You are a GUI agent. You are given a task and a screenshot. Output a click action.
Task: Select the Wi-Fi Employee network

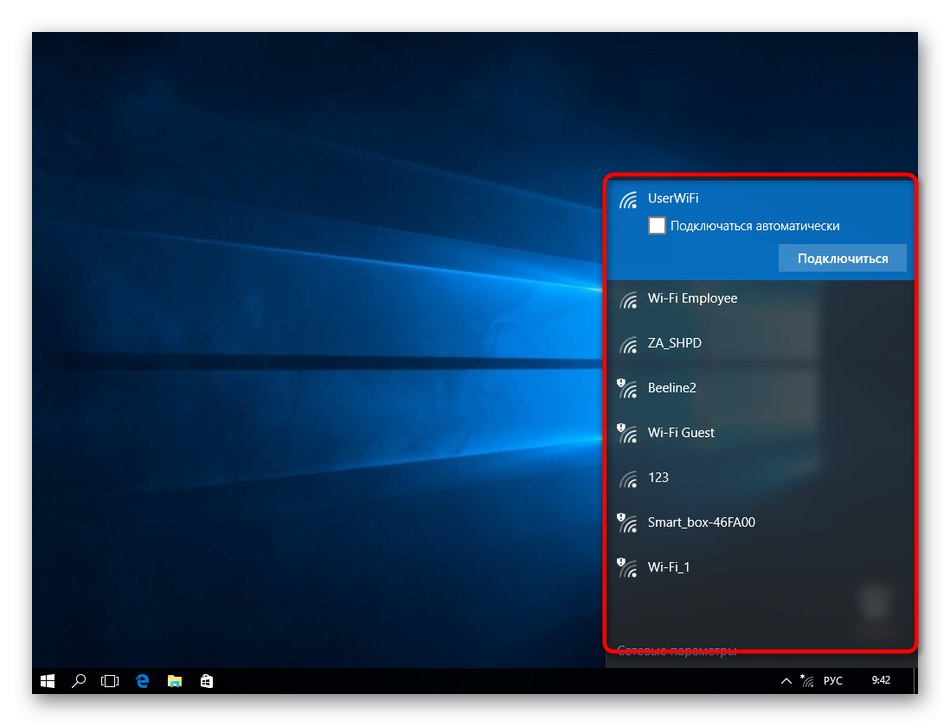760,299
